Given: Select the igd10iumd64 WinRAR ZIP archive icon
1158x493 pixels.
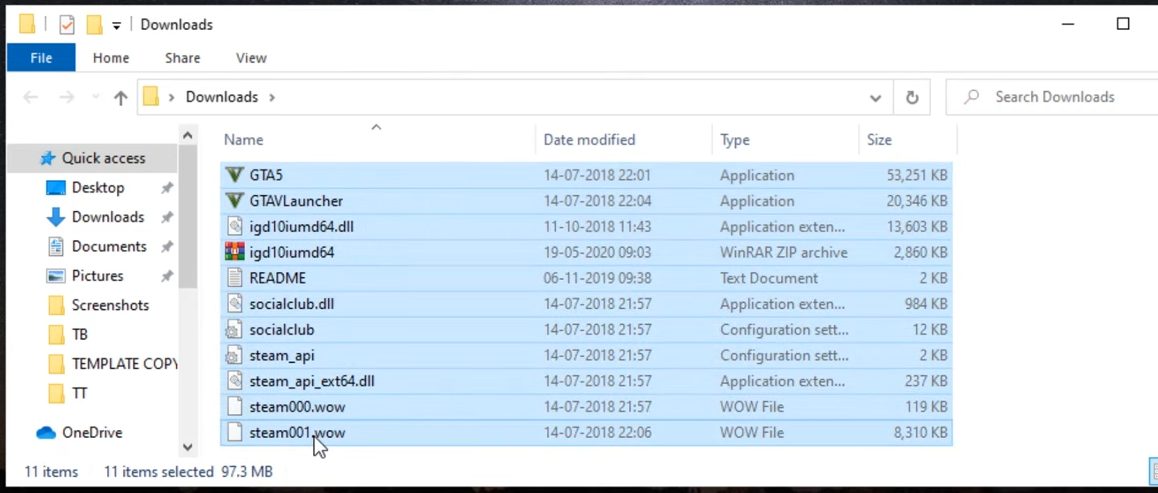Looking at the screenshot, I should click(x=234, y=252).
